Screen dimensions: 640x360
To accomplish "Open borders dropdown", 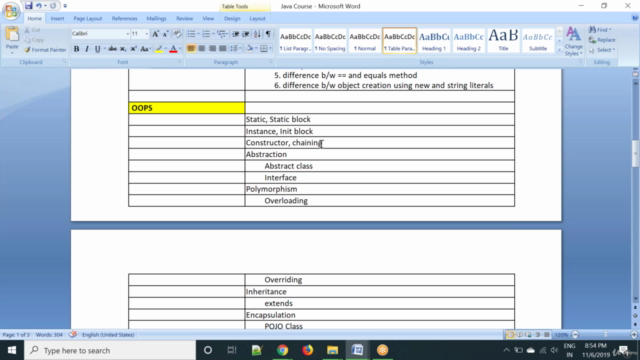I will (270, 49).
